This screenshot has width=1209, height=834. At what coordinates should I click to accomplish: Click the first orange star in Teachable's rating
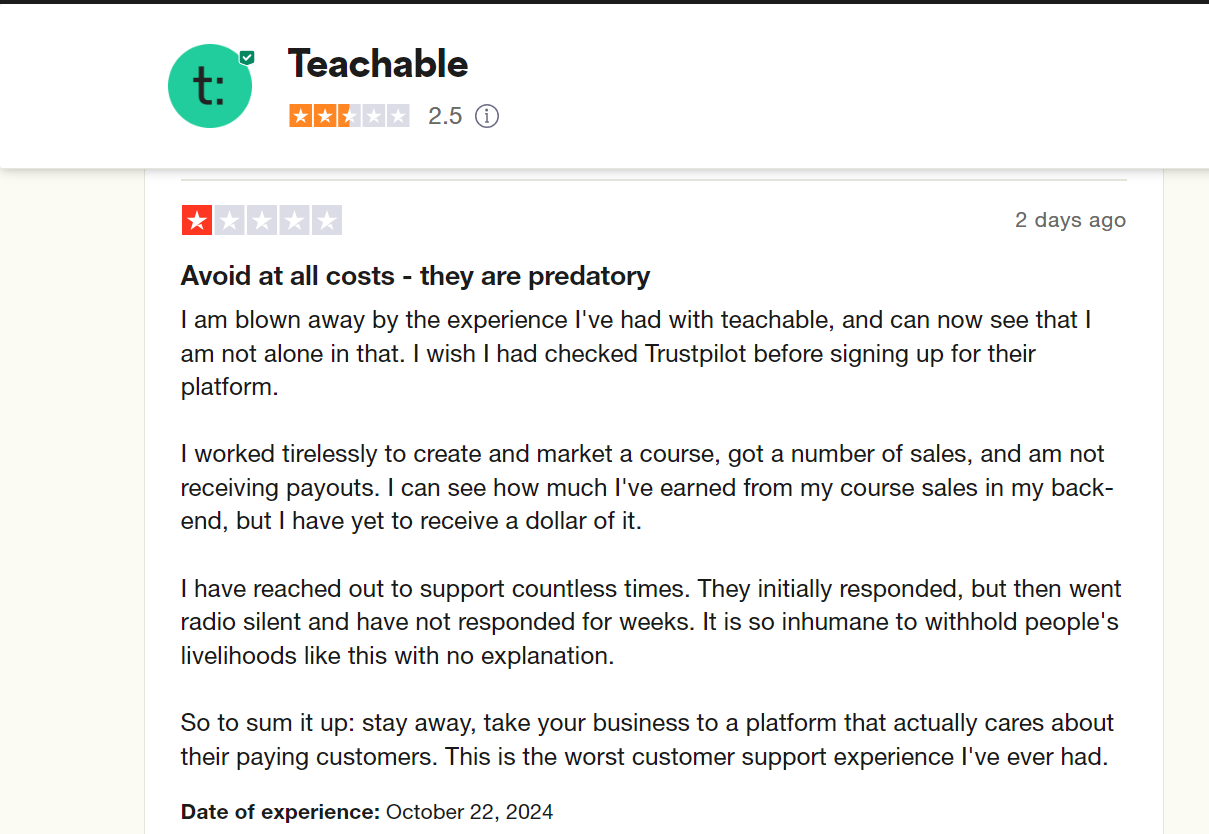[x=302, y=115]
